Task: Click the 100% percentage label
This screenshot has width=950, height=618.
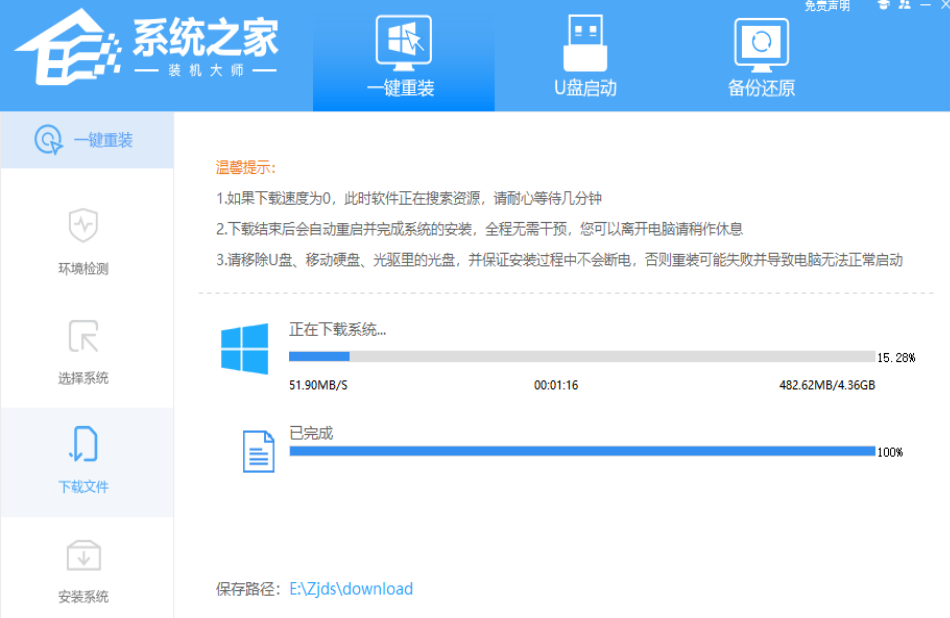Action: [890, 452]
